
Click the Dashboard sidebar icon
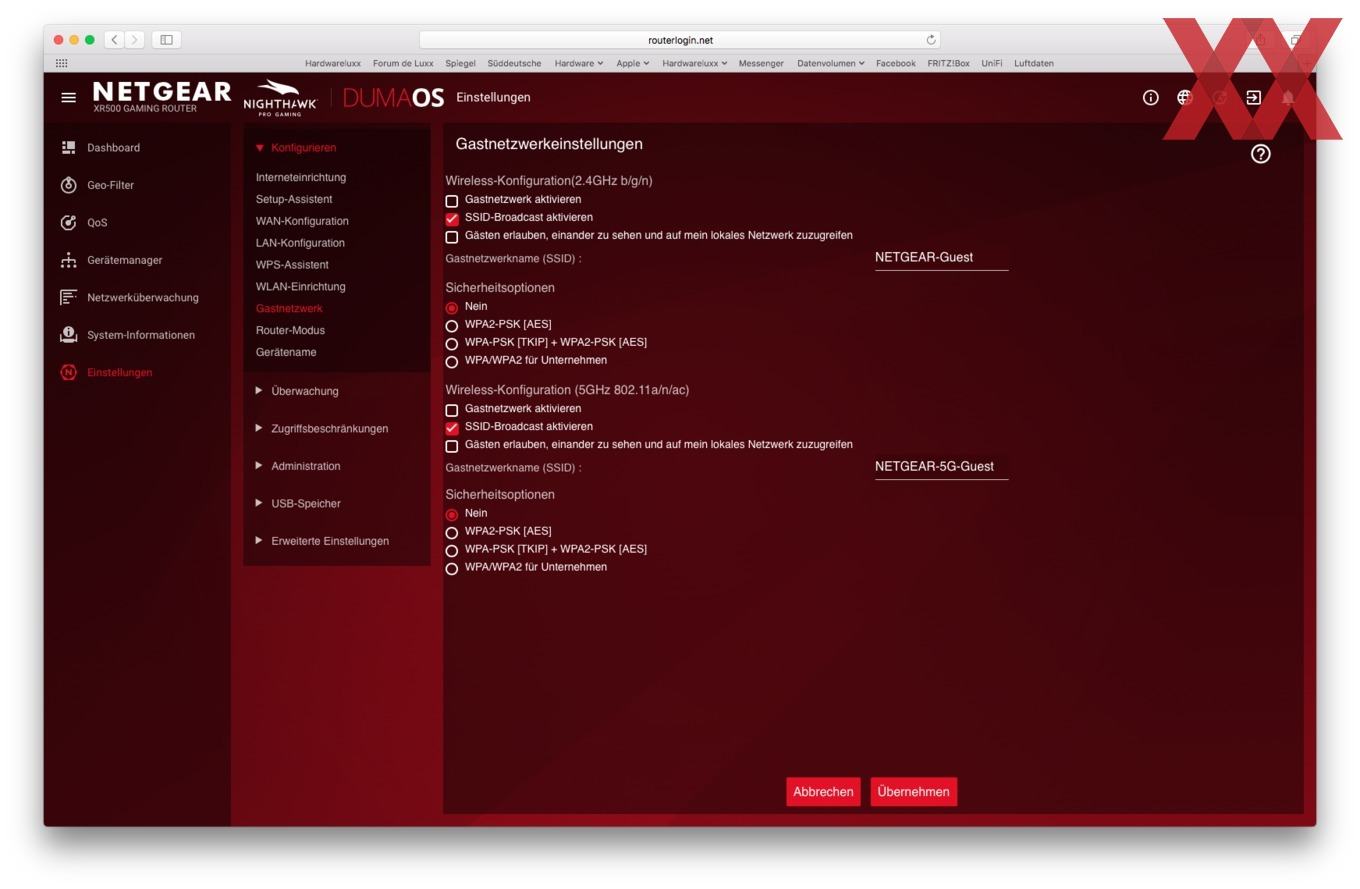point(68,147)
